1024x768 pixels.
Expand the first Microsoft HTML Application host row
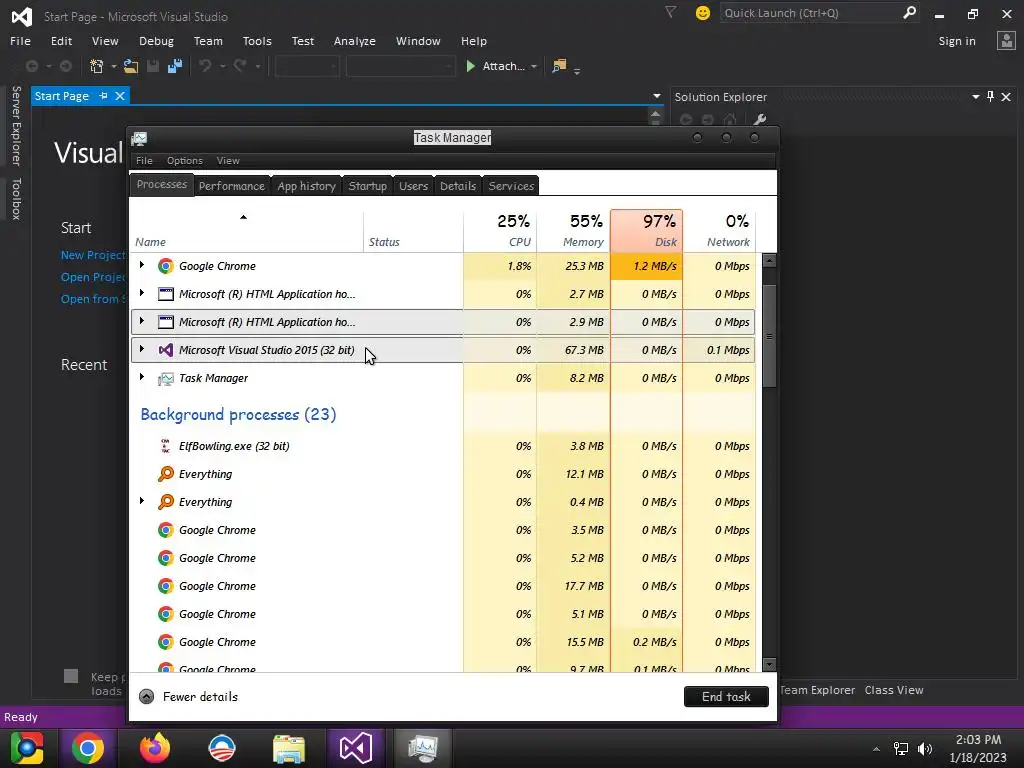tap(142, 293)
